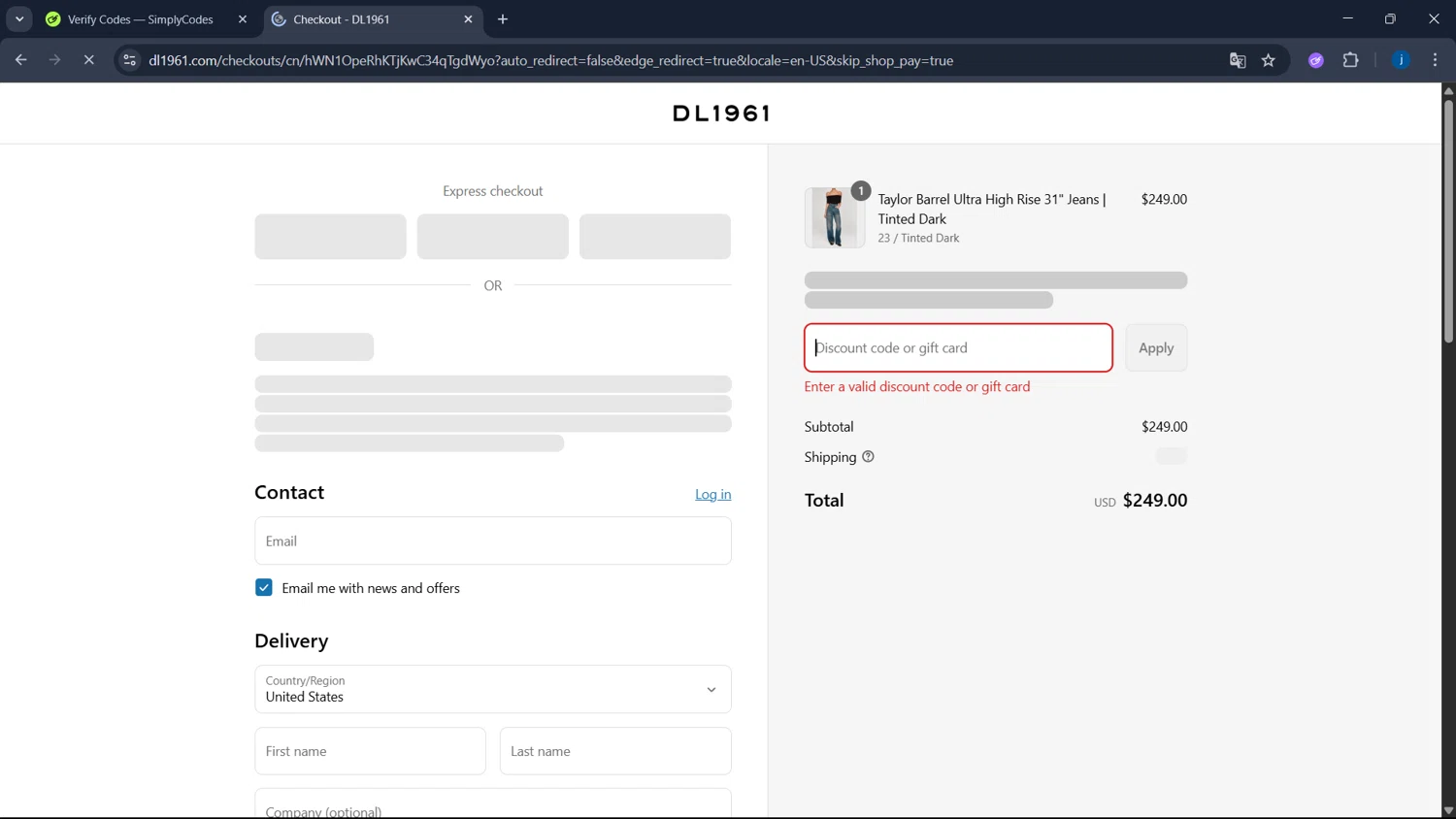Click the Discount code or gift card field
The width and height of the screenshot is (1456, 819).
(958, 347)
